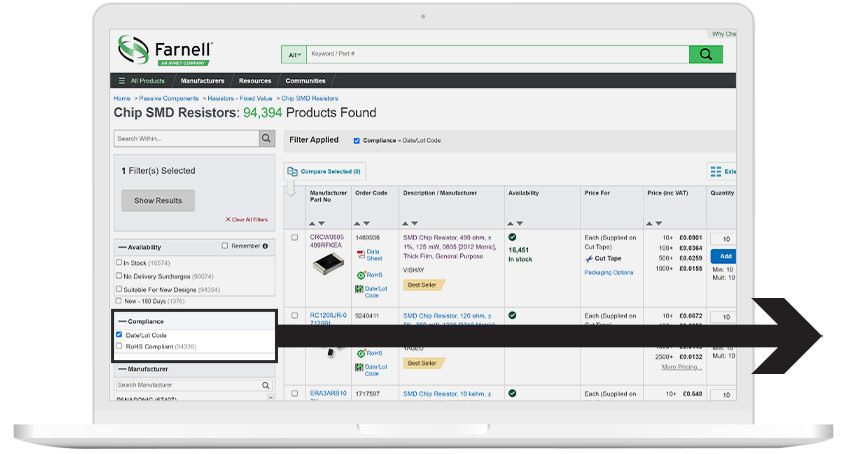The height and width of the screenshot is (454, 850).
Task: Click the Show Results button
Action: coord(158,200)
